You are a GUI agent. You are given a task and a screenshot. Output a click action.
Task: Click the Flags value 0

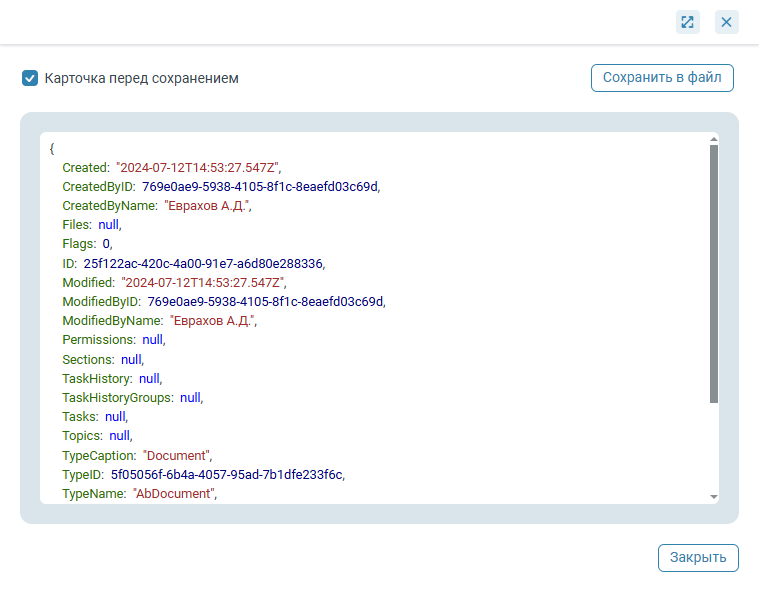point(106,245)
